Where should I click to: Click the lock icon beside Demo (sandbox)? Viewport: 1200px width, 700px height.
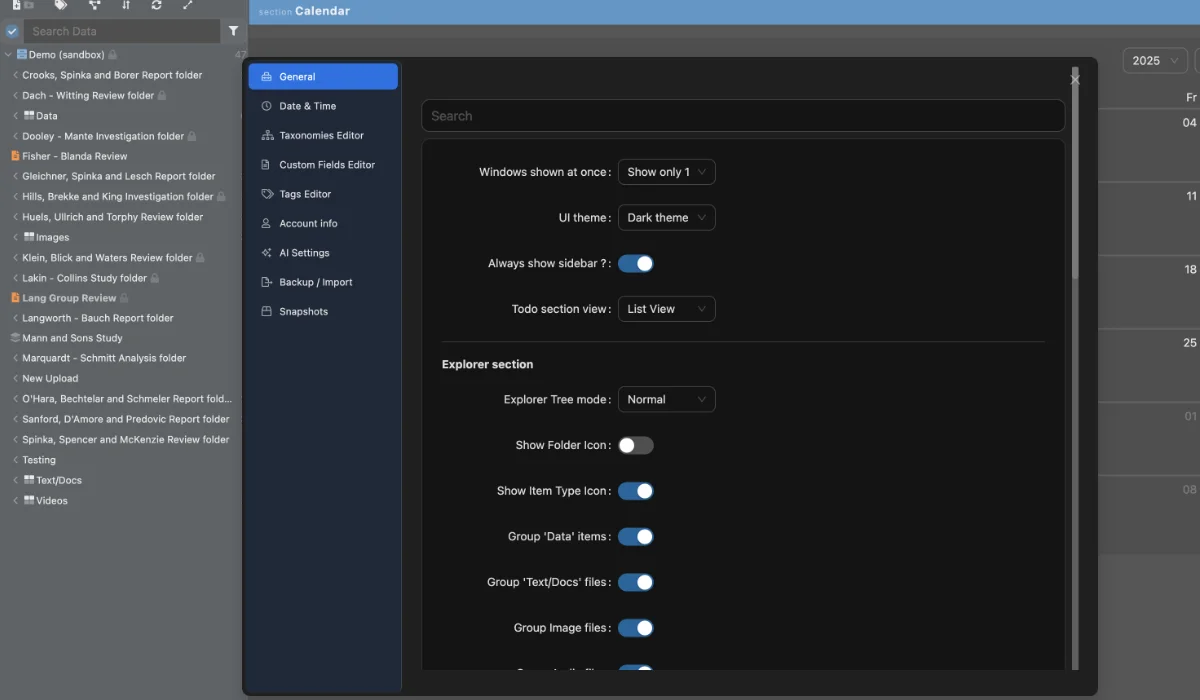[113, 54]
